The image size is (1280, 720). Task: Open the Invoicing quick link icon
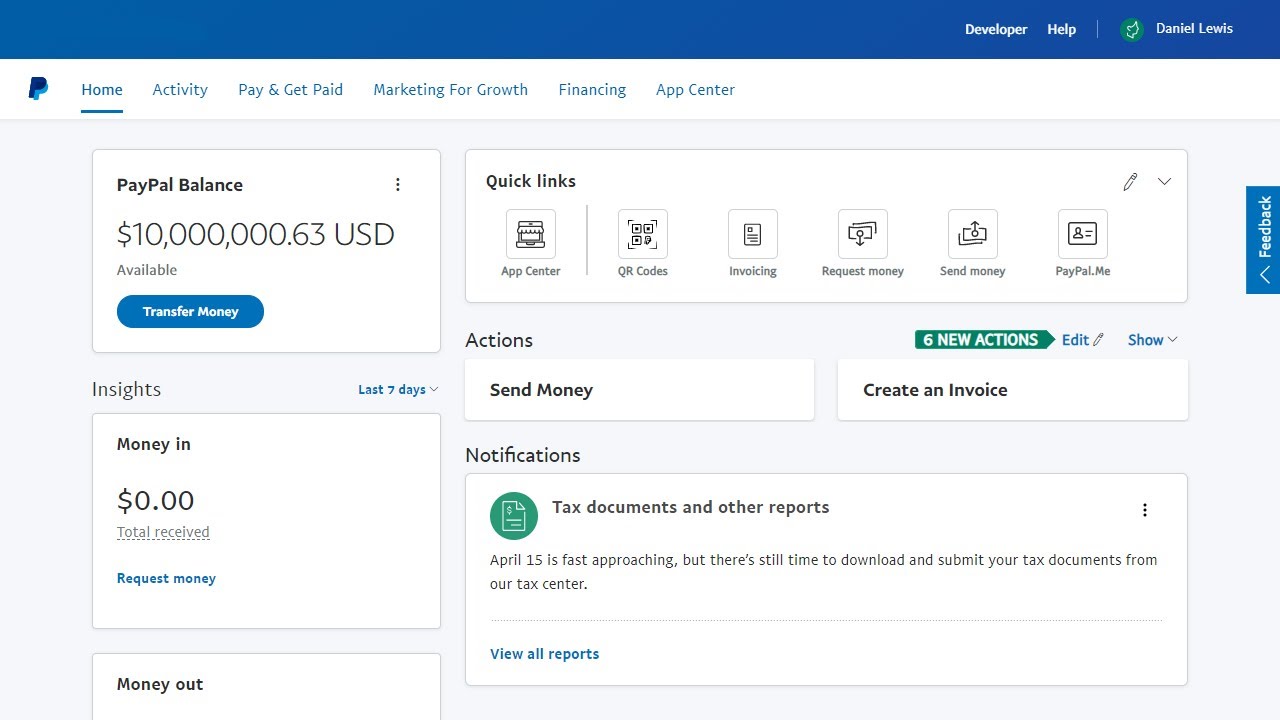point(753,234)
